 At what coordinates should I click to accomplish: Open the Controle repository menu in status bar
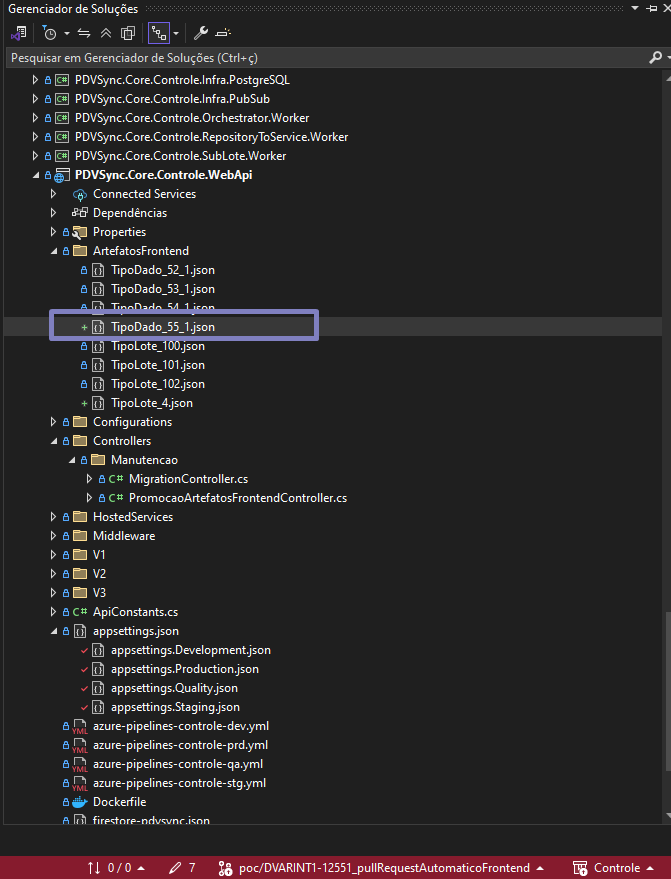point(610,868)
